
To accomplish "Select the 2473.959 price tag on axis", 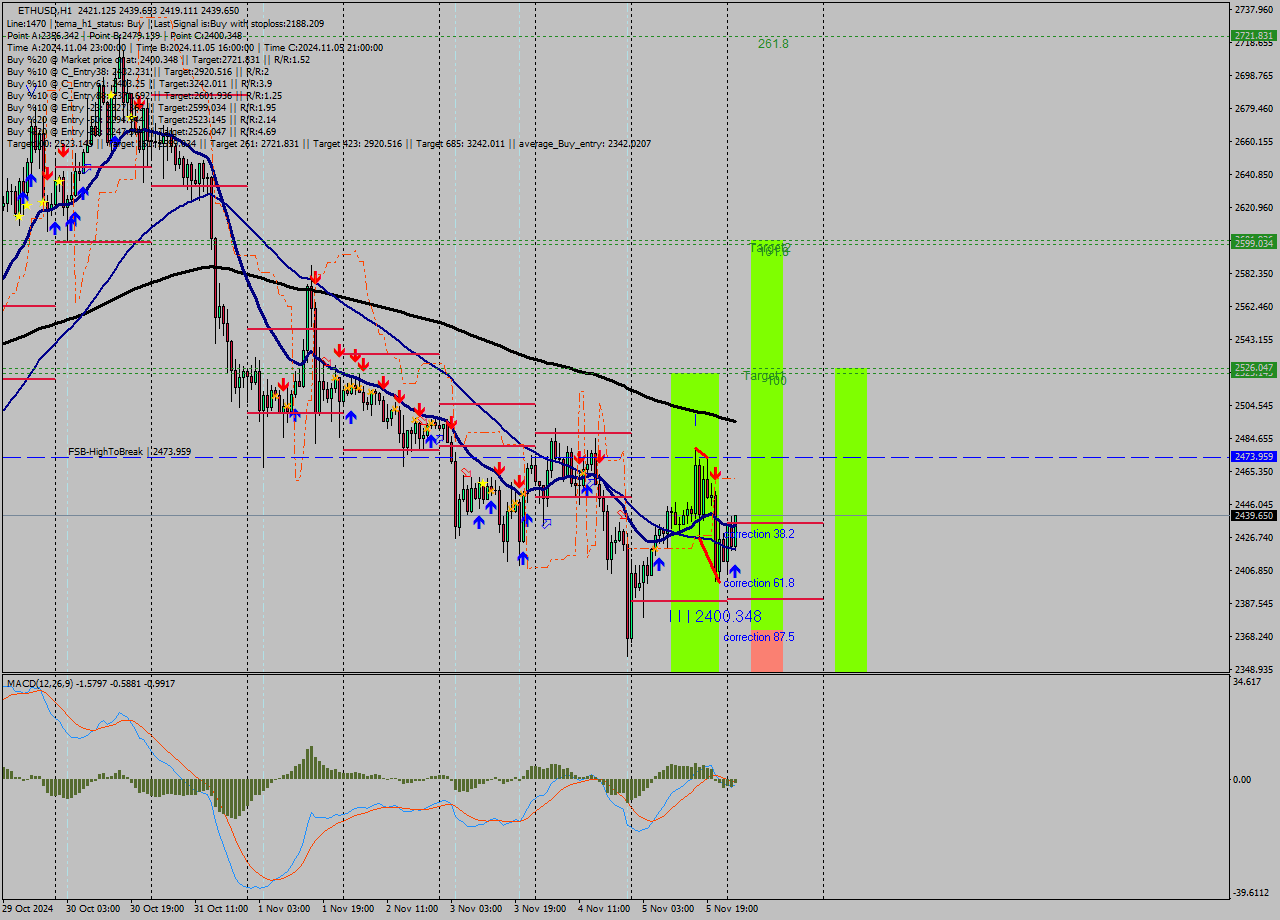I will pyautogui.click(x=1254, y=456).
